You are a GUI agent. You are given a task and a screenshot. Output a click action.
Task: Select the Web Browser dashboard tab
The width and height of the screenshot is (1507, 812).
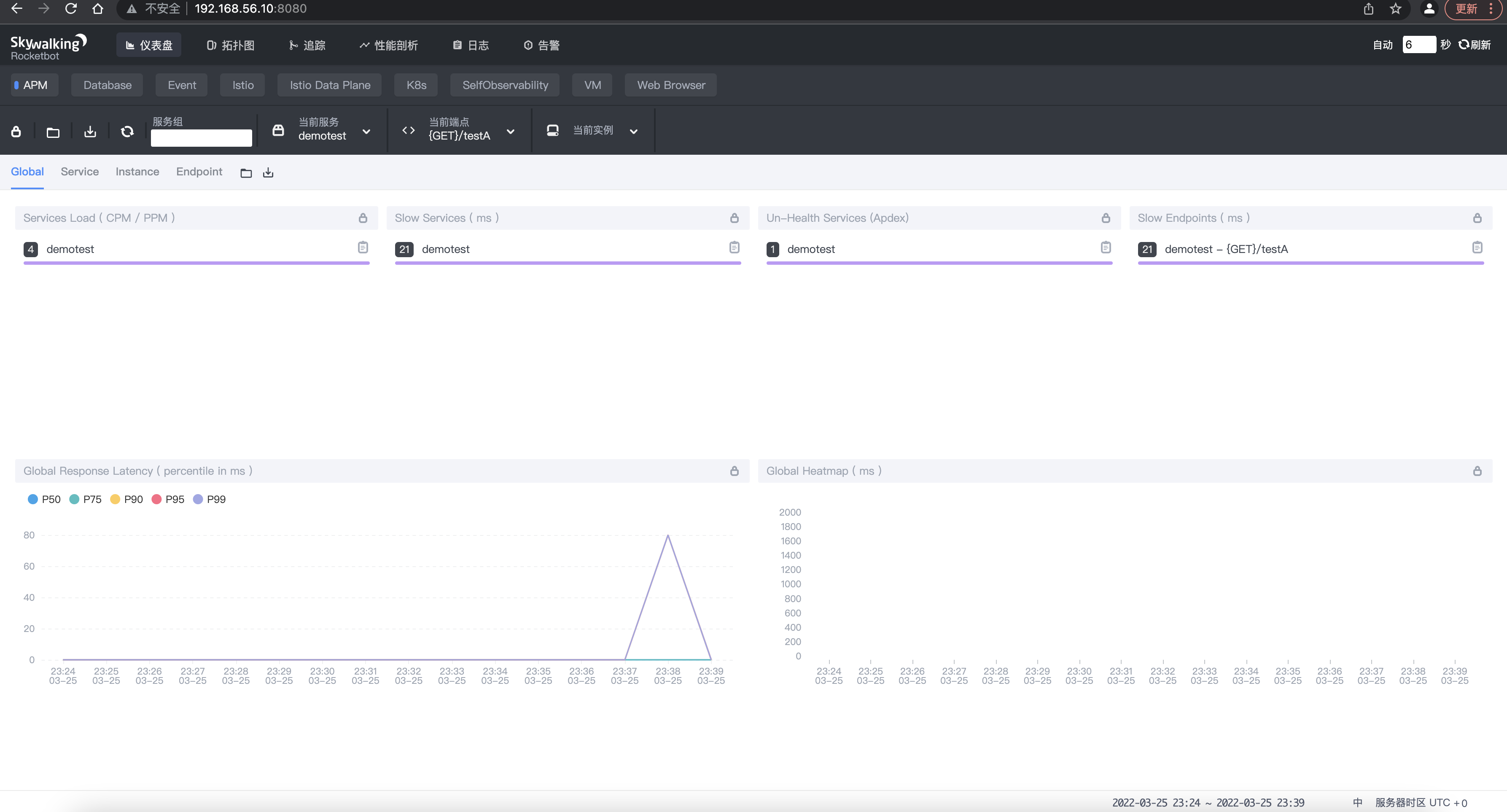[x=670, y=85]
